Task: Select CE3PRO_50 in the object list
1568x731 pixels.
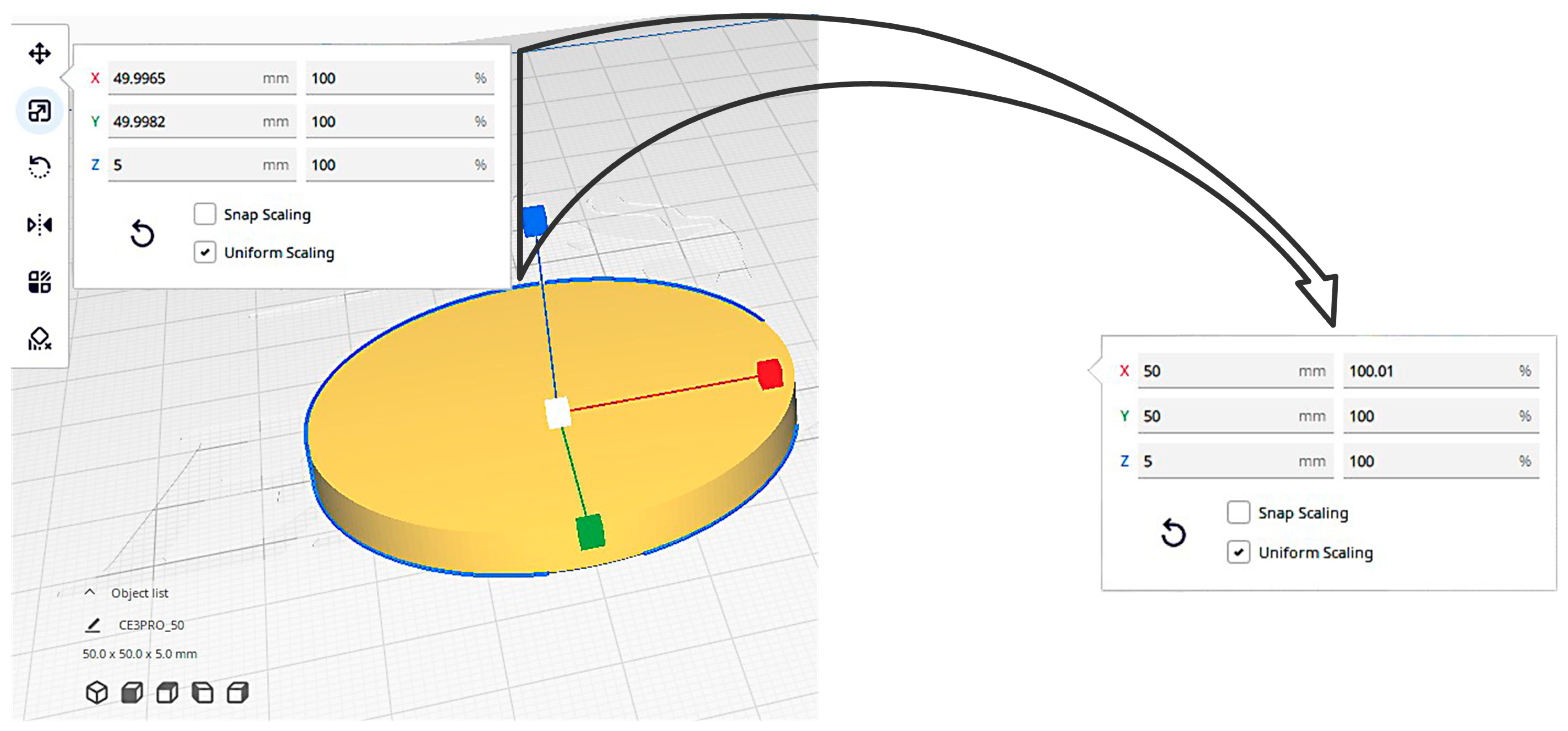Action: click(x=151, y=625)
